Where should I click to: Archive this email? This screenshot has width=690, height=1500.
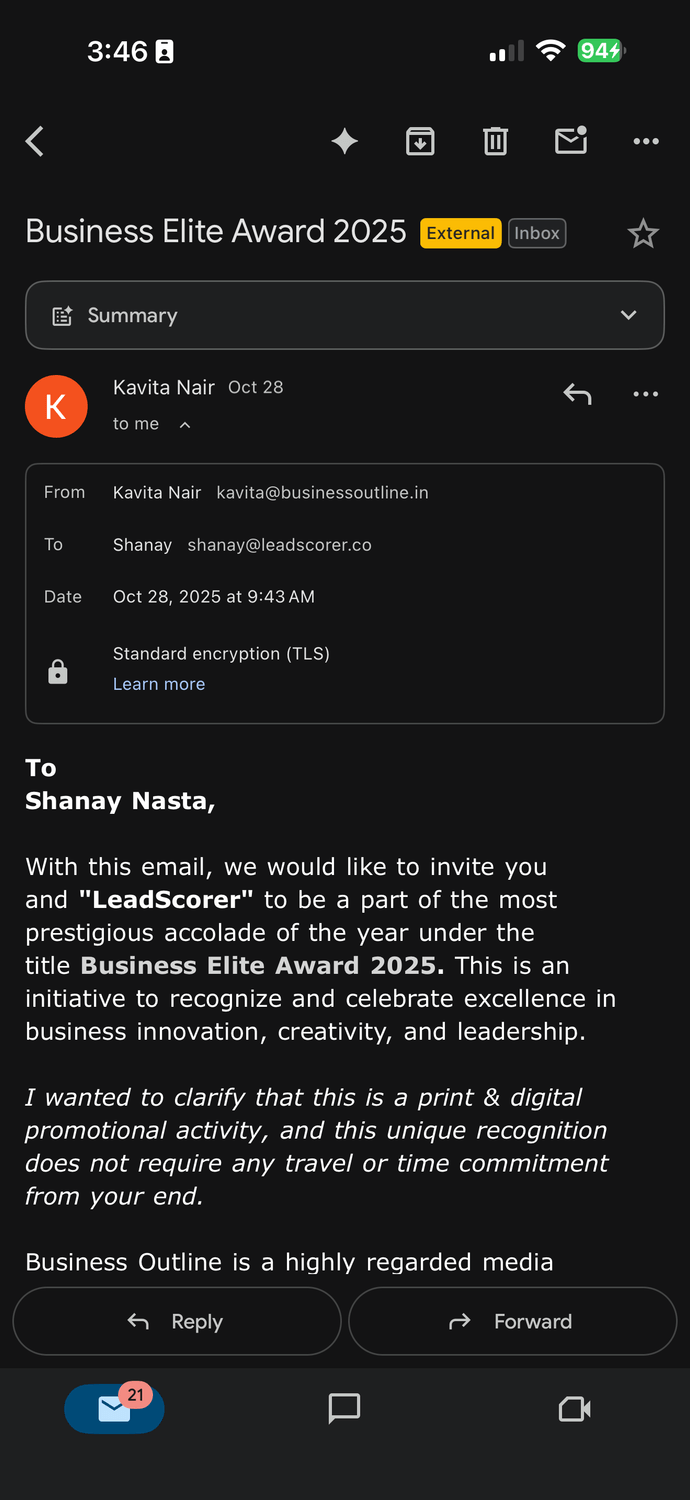tap(420, 141)
